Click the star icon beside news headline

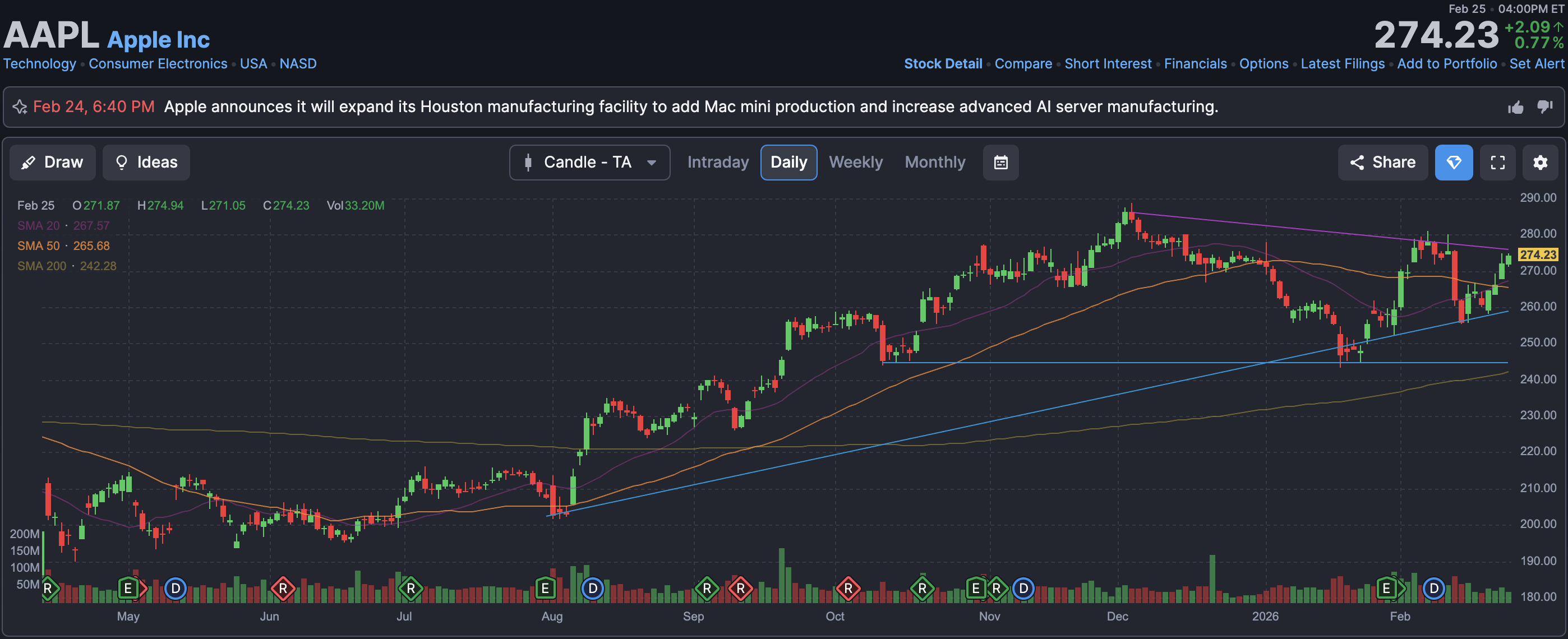tap(20, 107)
